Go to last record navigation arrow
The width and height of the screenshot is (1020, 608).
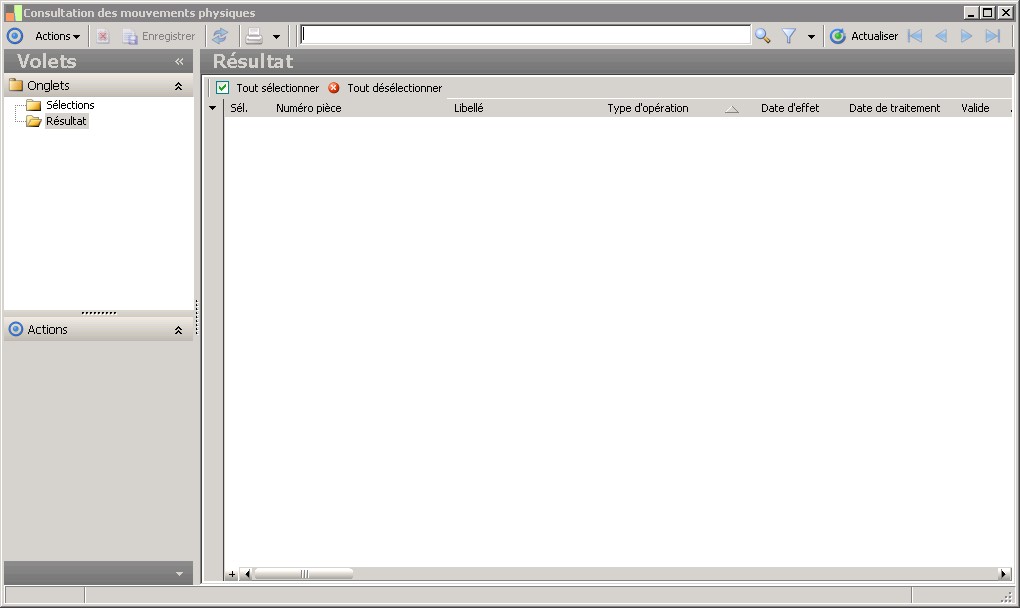[x=993, y=36]
